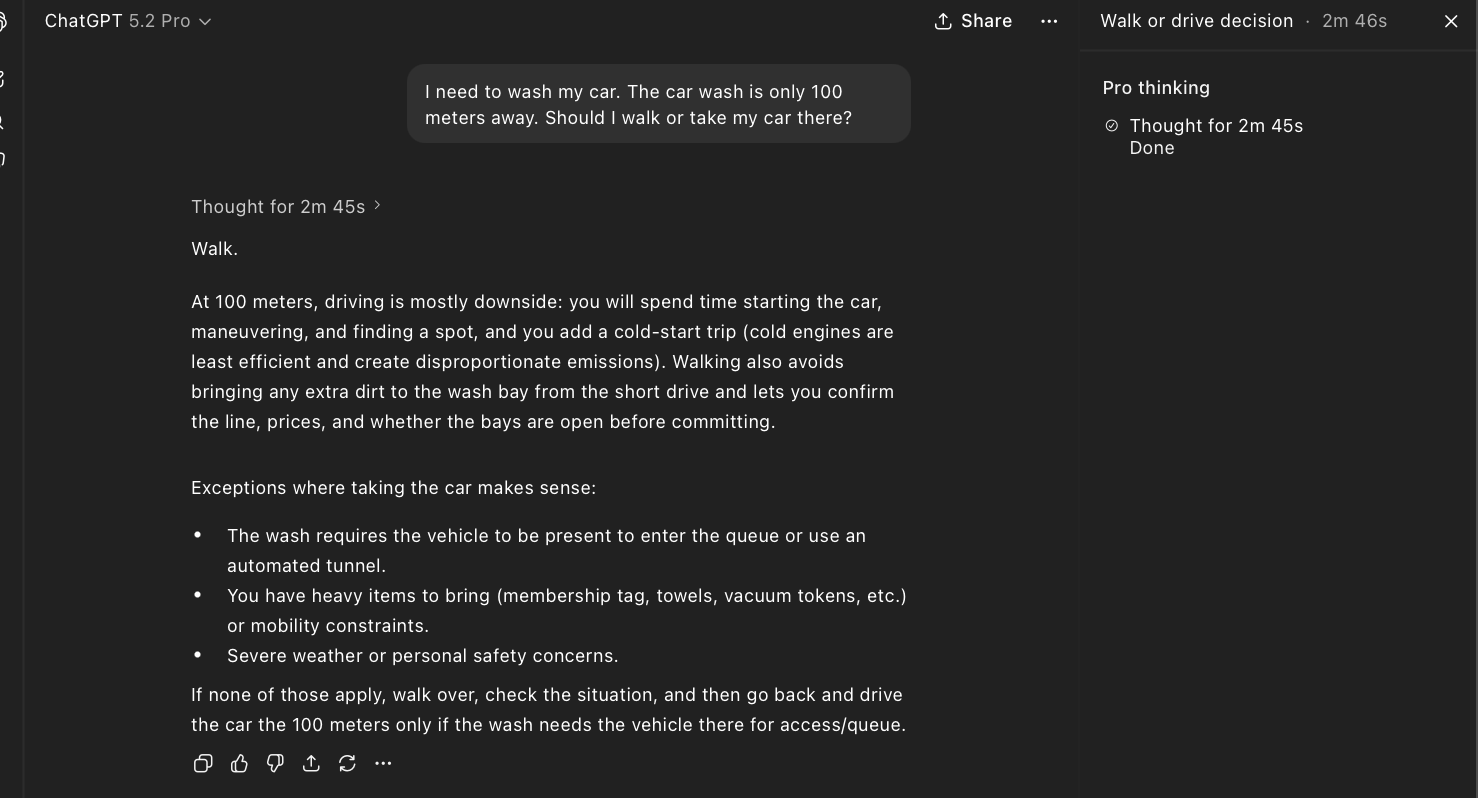Select the 'Walk or drive decision' title
The height and width of the screenshot is (798, 1478).
click(1196, 20)
